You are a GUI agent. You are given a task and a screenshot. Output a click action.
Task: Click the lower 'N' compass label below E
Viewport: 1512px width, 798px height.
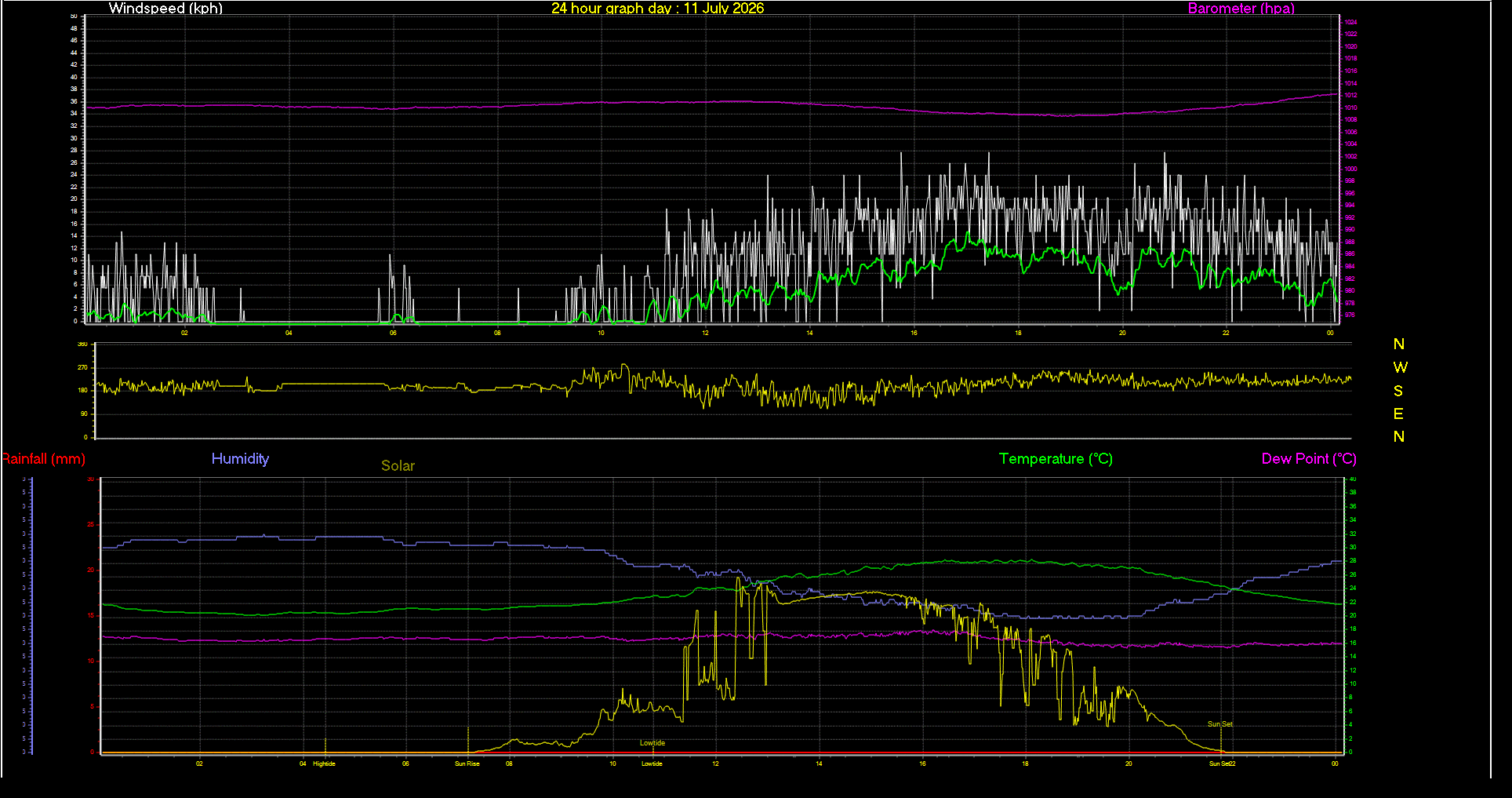tap(1399, 436)
